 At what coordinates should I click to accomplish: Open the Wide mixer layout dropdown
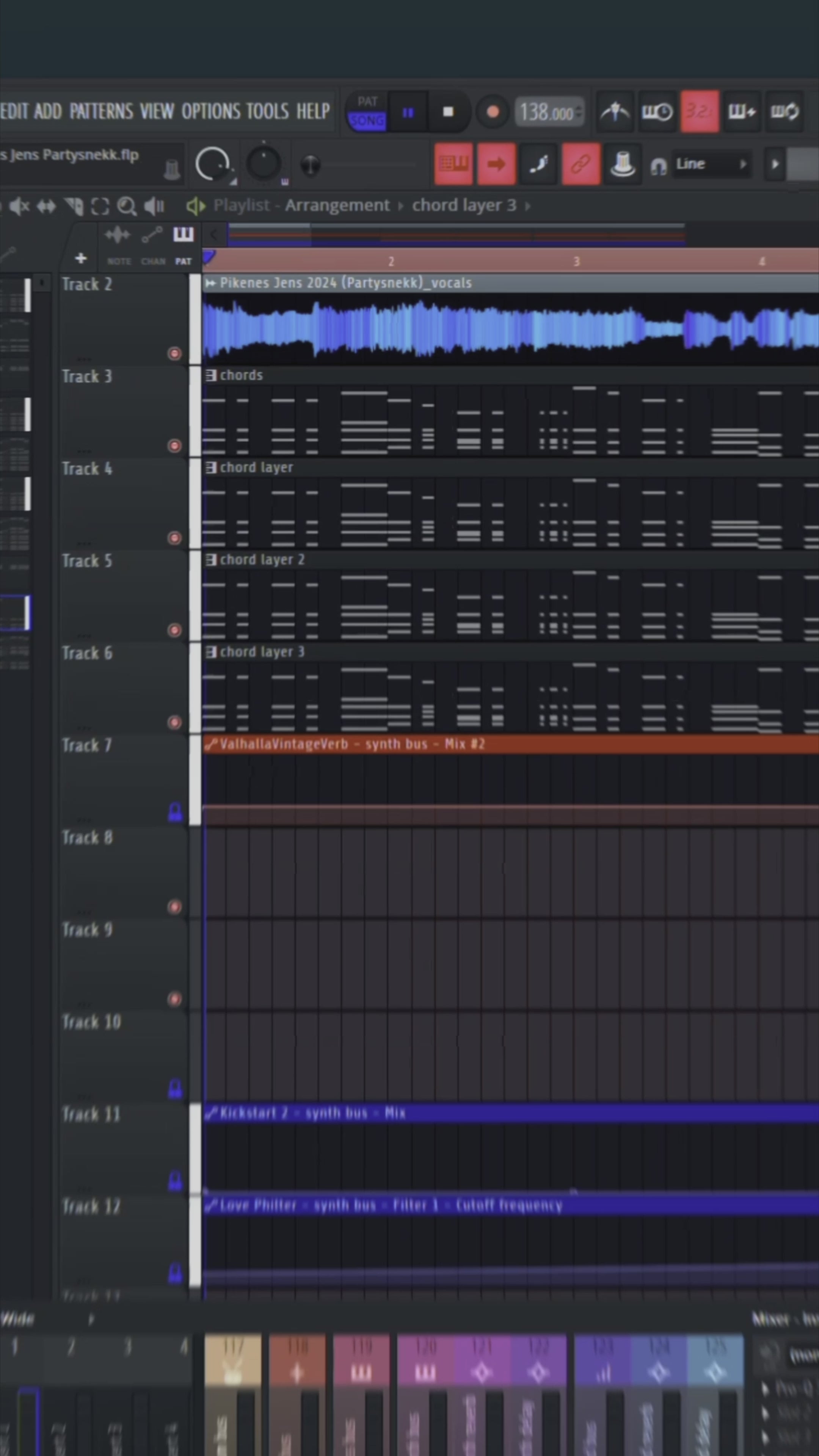click(x=91, y=1319)
